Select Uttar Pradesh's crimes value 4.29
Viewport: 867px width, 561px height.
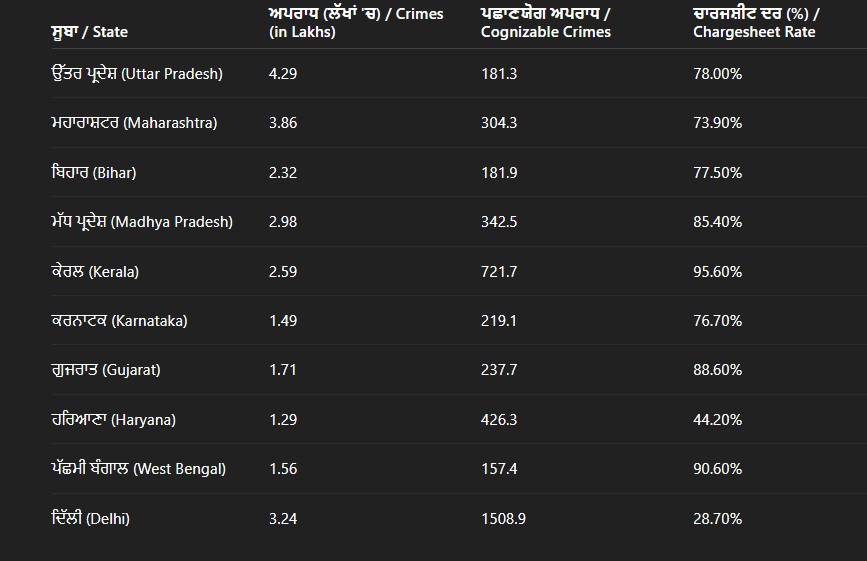tap(283, 74)
